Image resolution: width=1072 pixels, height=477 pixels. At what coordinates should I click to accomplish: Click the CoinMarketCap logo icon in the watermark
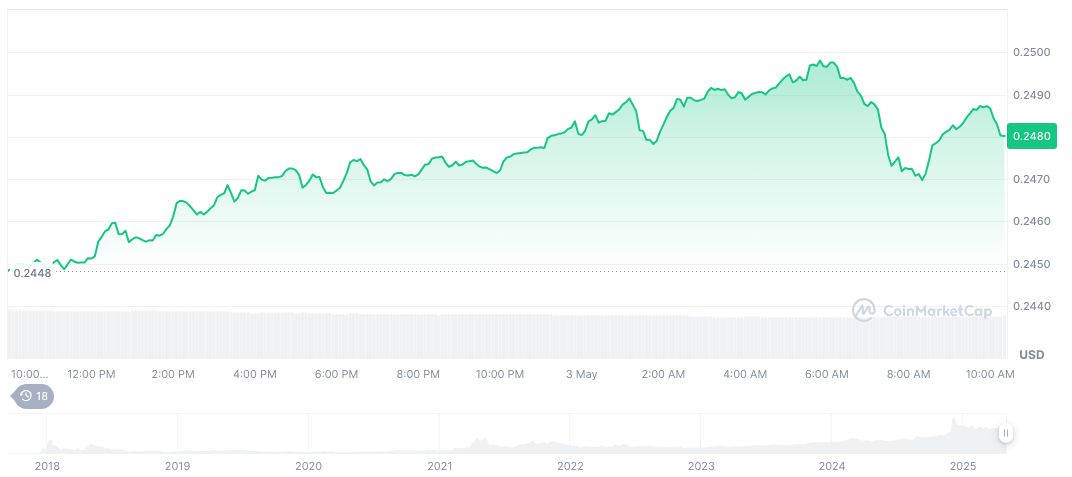coord(863,311)
